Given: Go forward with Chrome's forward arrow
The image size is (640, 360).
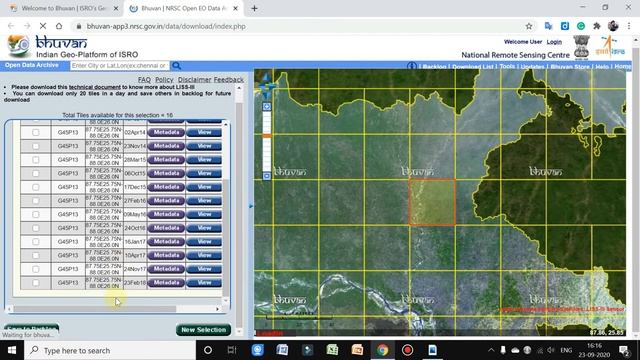Looking at the screenshot, I should 27,26.
